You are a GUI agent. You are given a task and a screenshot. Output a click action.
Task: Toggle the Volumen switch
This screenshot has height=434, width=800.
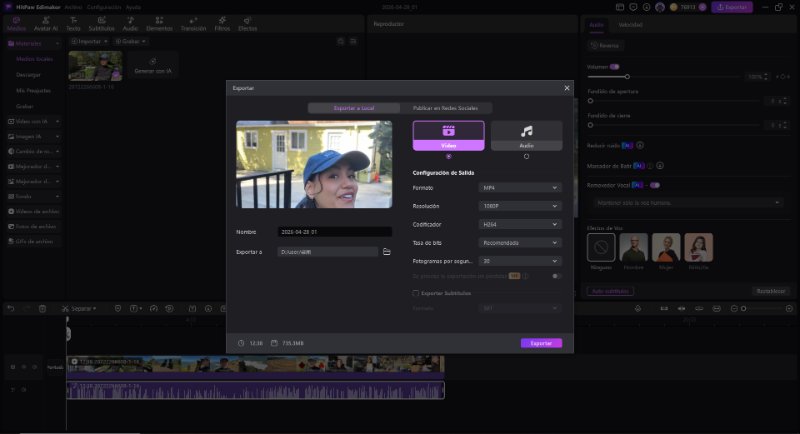[615, 67]
